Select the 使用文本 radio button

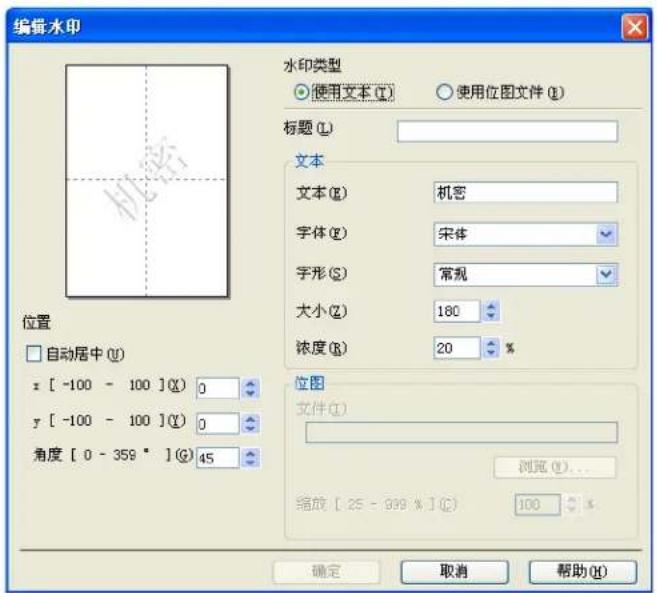coord(301,92)
